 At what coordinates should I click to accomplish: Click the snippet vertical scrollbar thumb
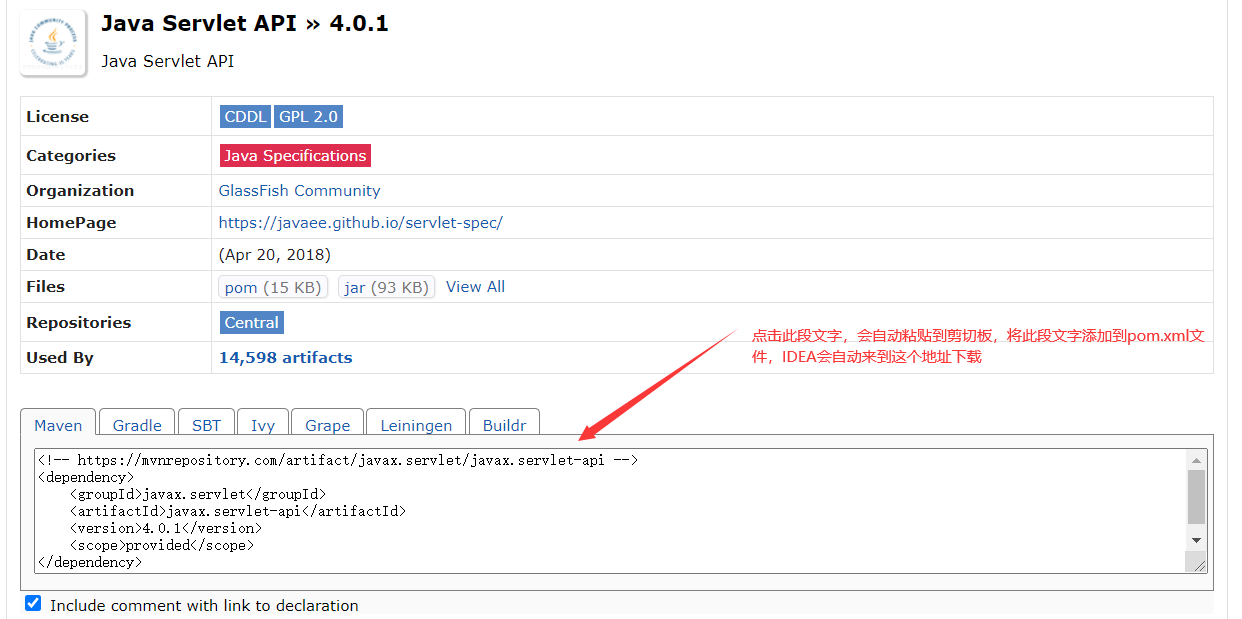[1197, 497]
